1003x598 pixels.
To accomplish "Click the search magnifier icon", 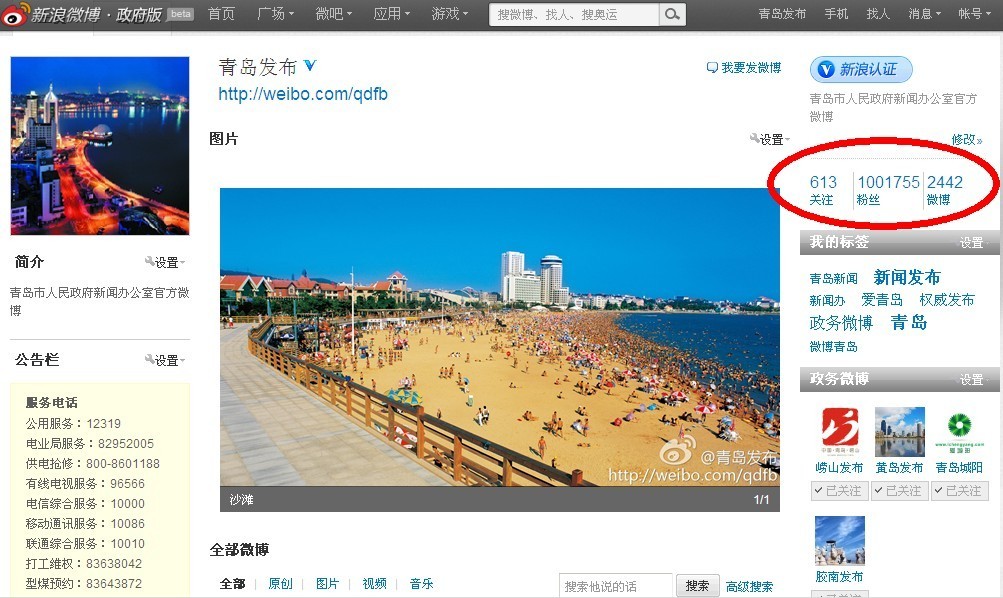I will coord(672,14).
